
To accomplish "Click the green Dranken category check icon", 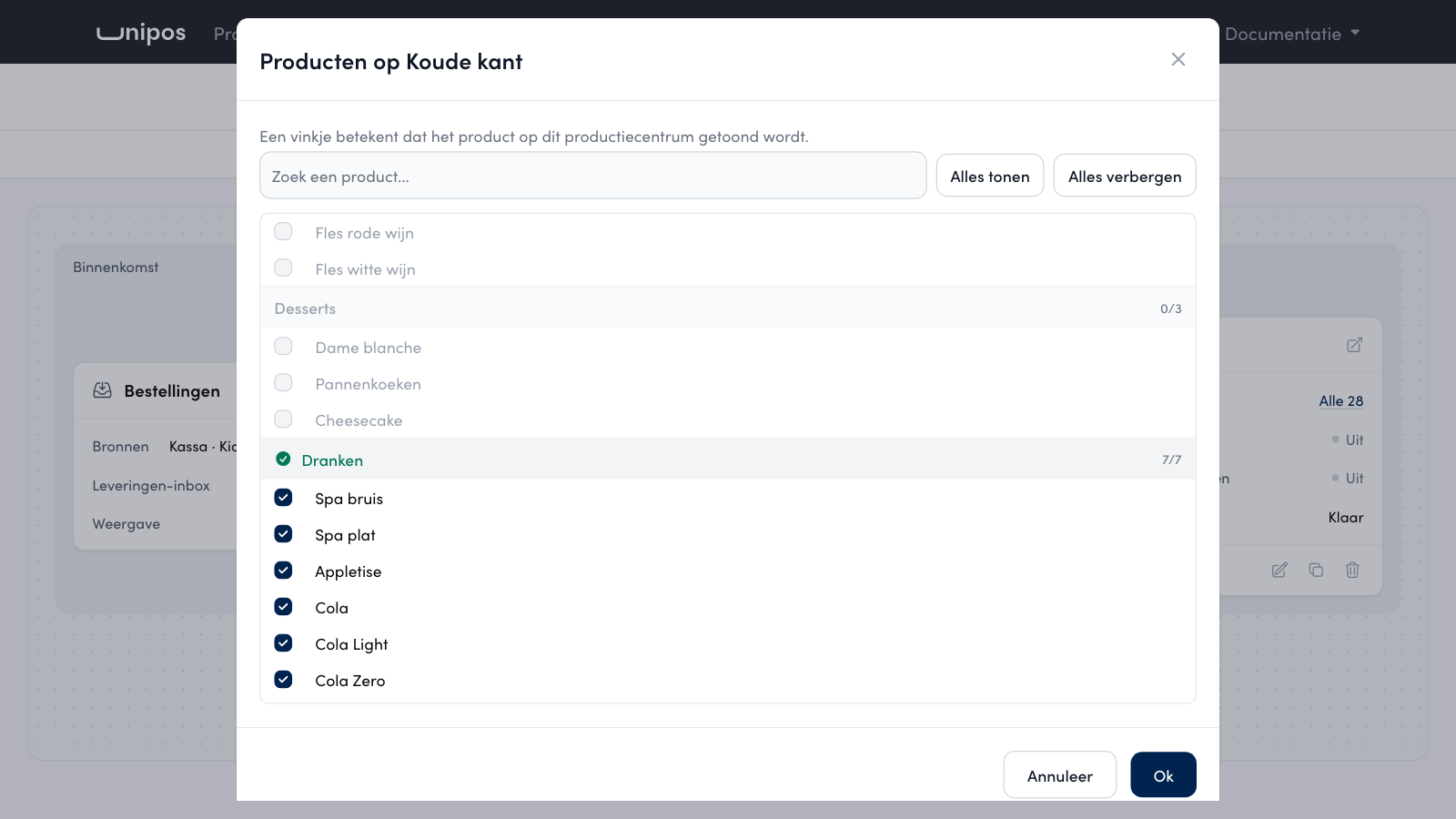I will (x=283, y=459).
